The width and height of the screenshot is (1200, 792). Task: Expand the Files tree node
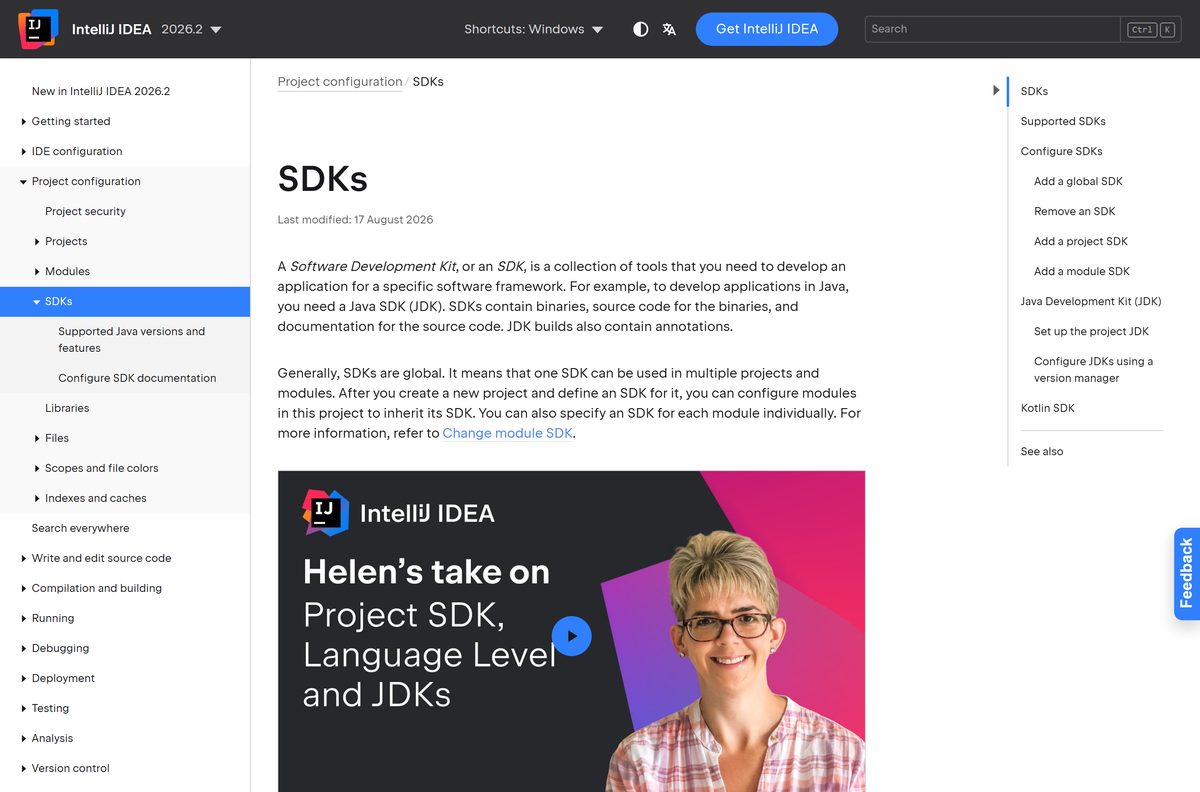point(37,438)
